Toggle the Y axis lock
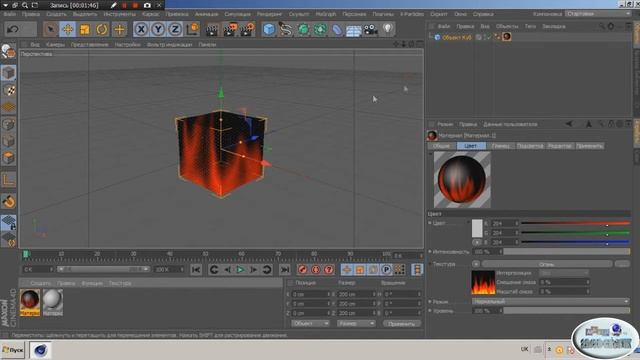640x360 pixels. 158,29
